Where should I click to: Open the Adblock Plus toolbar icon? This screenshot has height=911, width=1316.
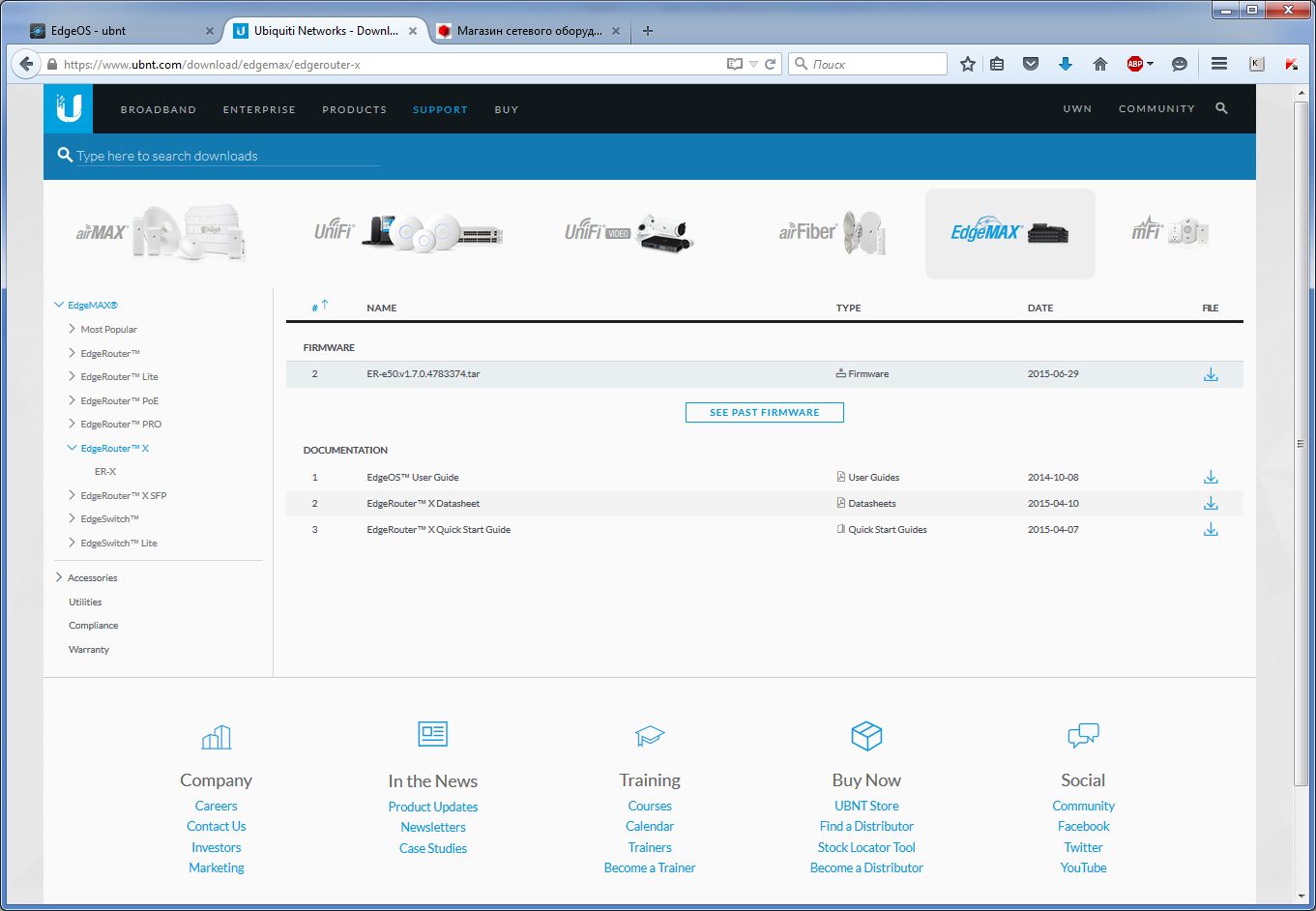pyautogui.click(x=1135, y=64)
